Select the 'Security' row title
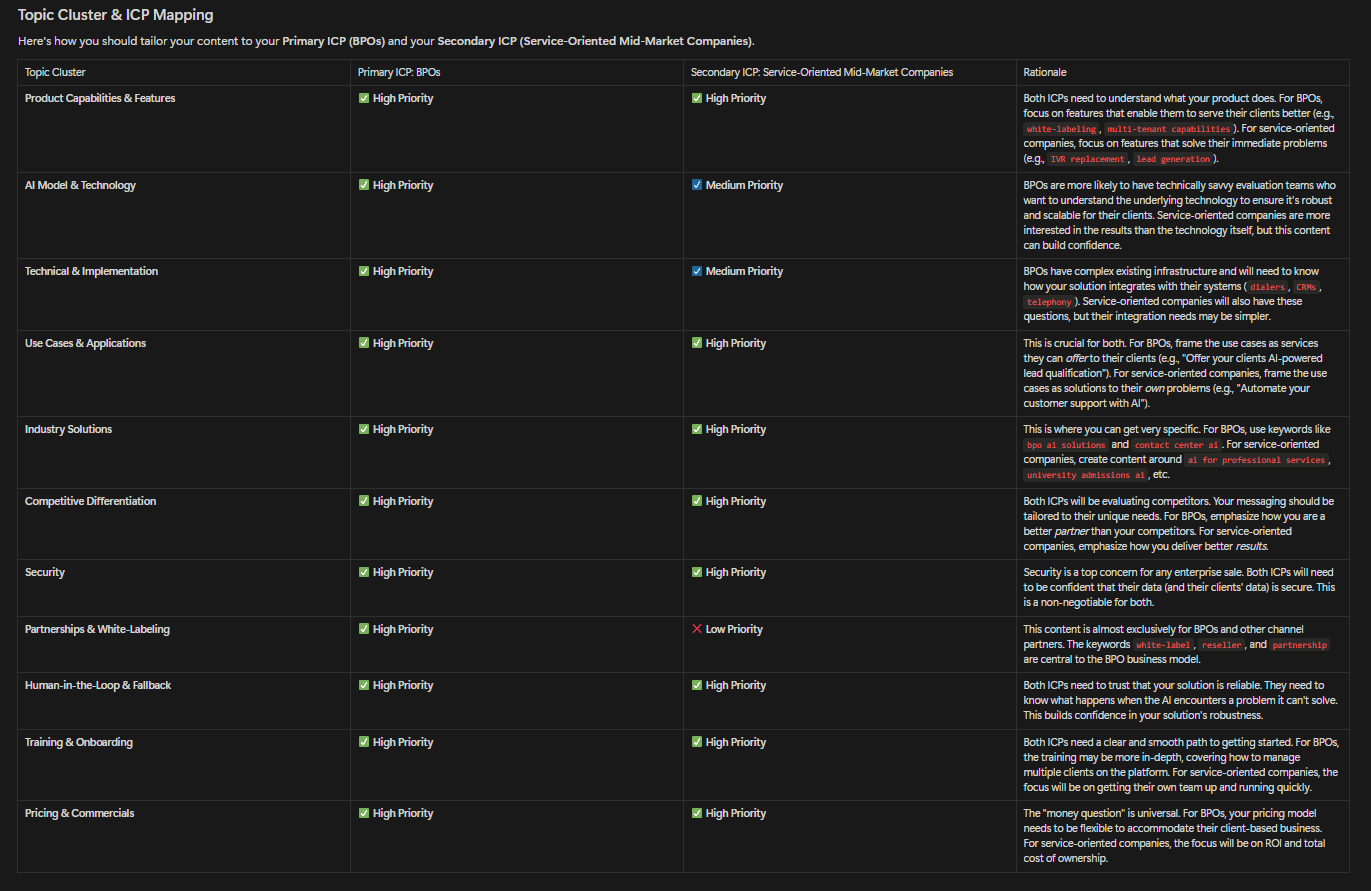This screenshot has width=1371, height=891. click(45, 572)
